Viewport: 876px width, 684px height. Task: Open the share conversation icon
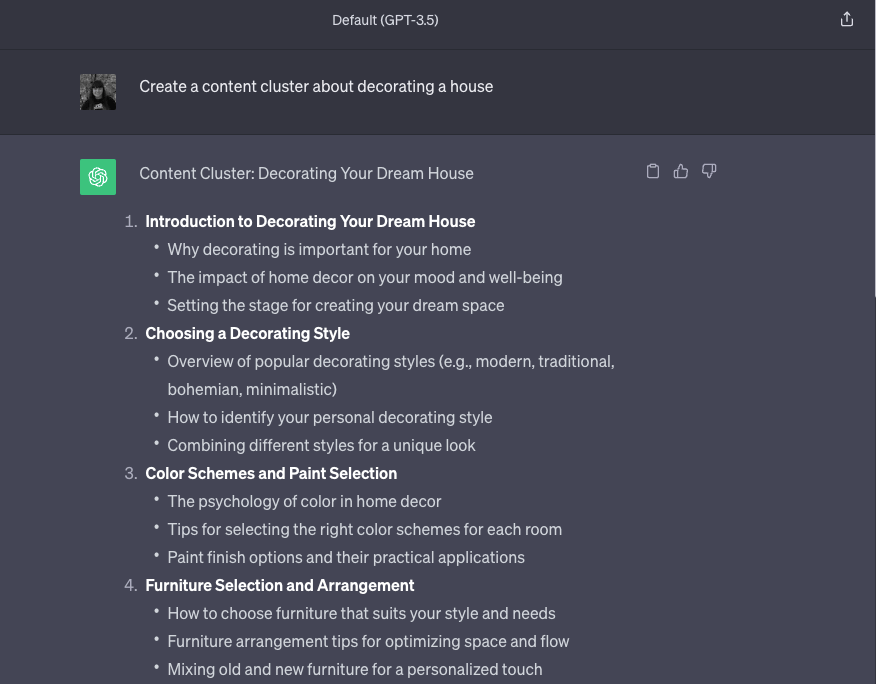(x=847, y=19)
